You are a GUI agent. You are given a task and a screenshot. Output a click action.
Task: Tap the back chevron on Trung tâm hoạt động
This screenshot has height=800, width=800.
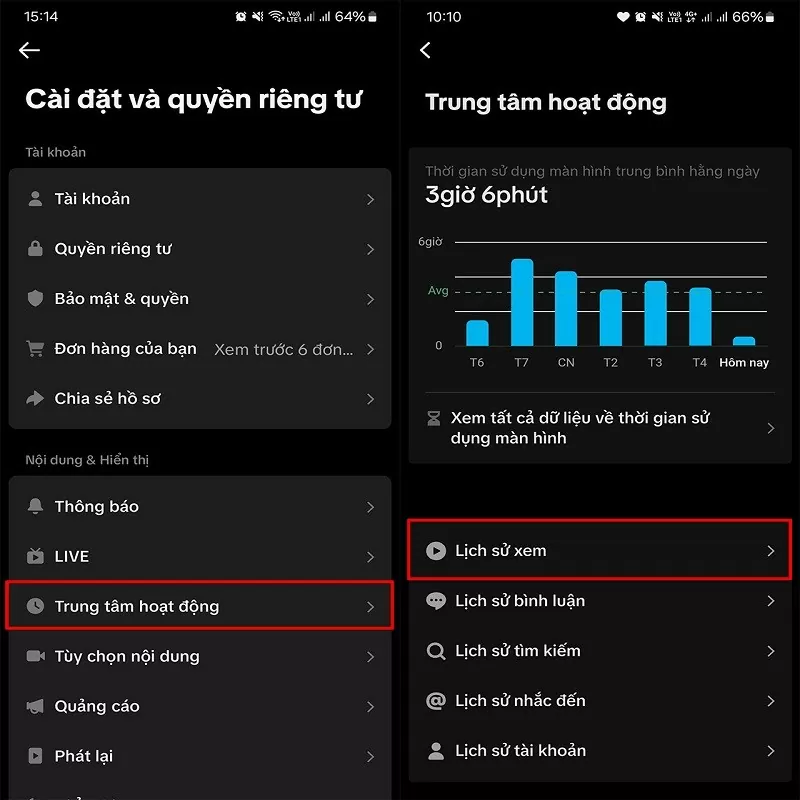(426, 51)
